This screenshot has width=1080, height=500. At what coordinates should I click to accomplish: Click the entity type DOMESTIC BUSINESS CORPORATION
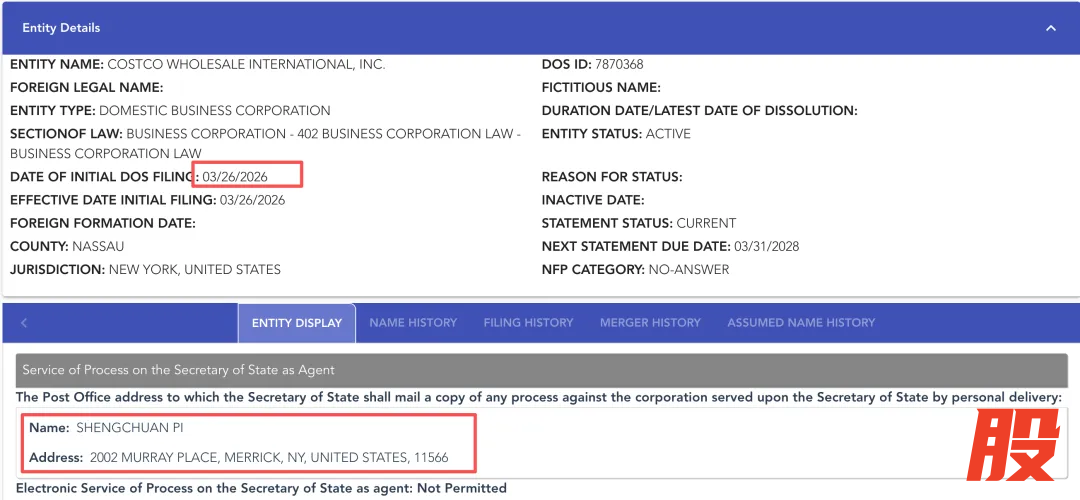tap(215, 111)
